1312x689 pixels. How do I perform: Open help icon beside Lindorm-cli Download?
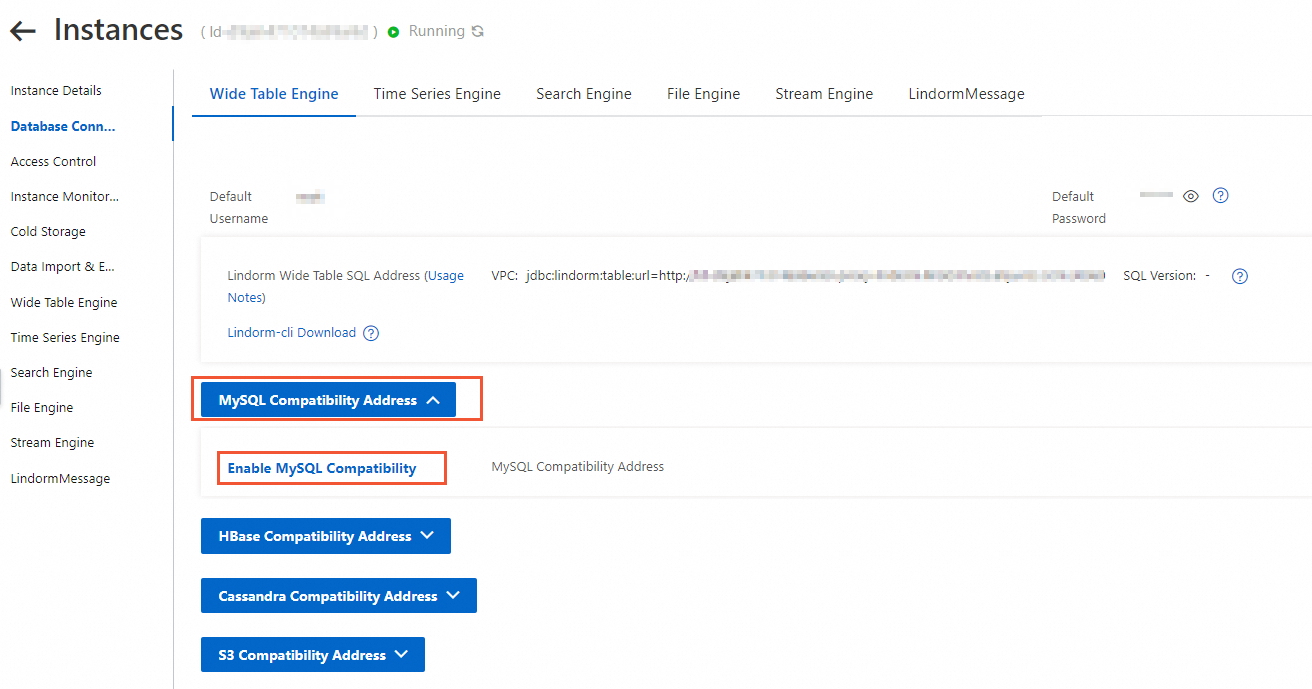click(371, 333)
